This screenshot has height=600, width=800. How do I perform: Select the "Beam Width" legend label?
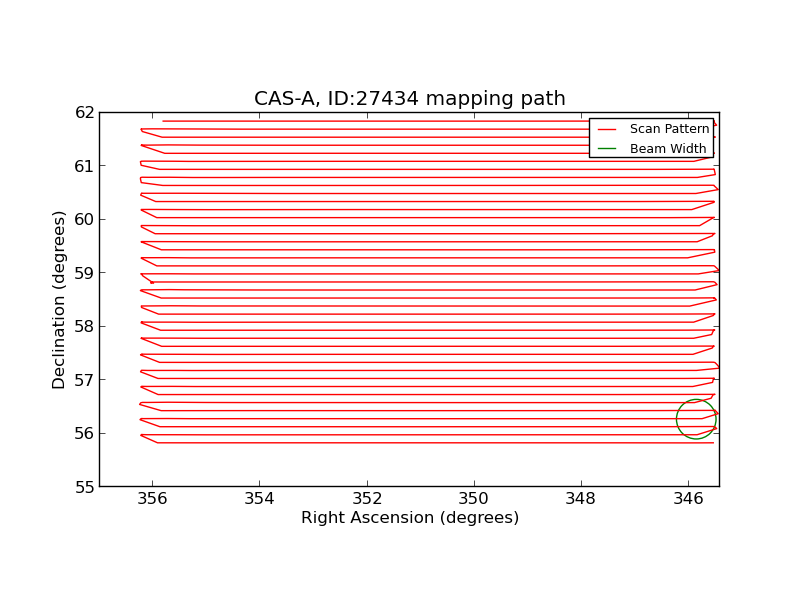(668, 148)
